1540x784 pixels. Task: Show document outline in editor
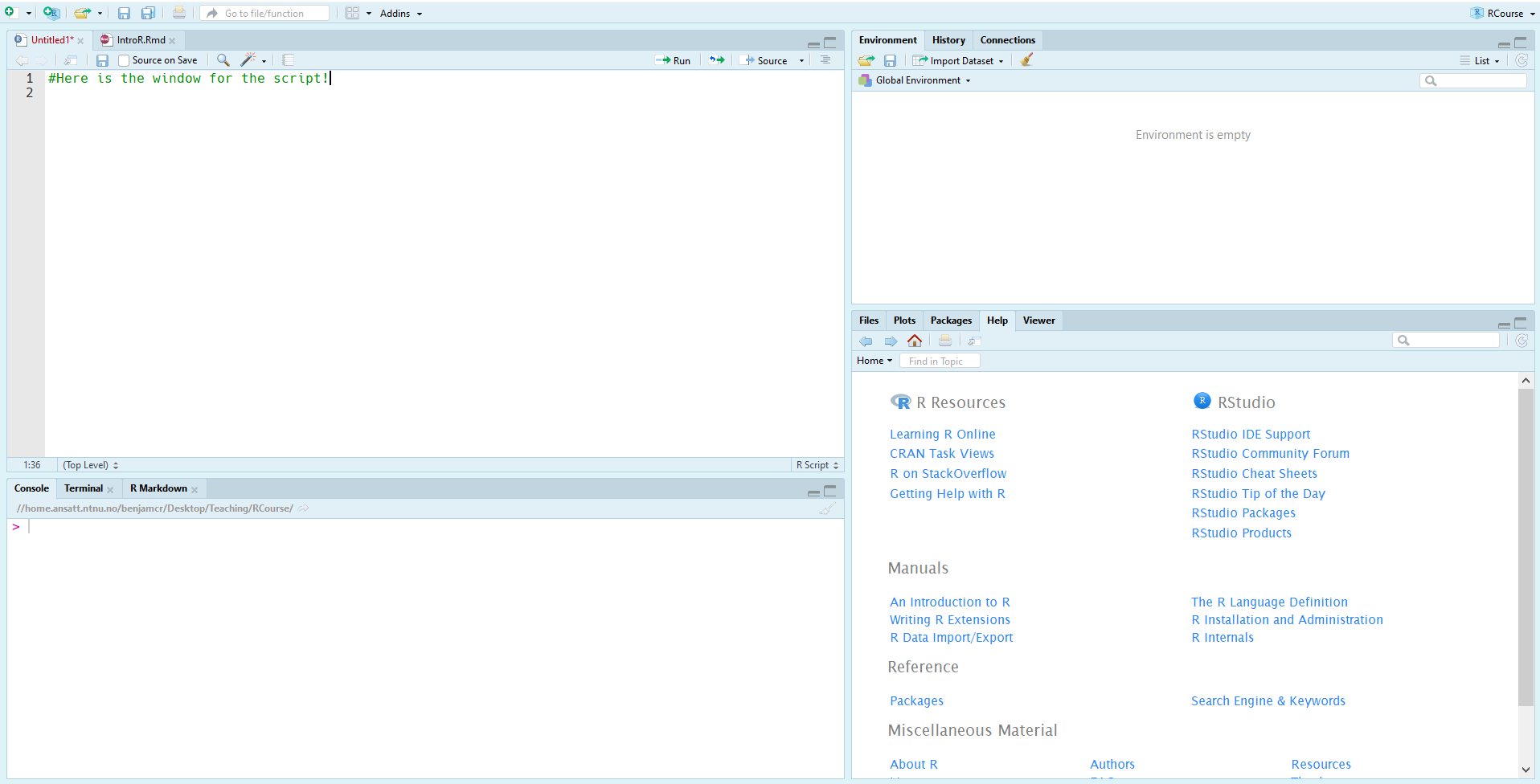coord(825,60)
